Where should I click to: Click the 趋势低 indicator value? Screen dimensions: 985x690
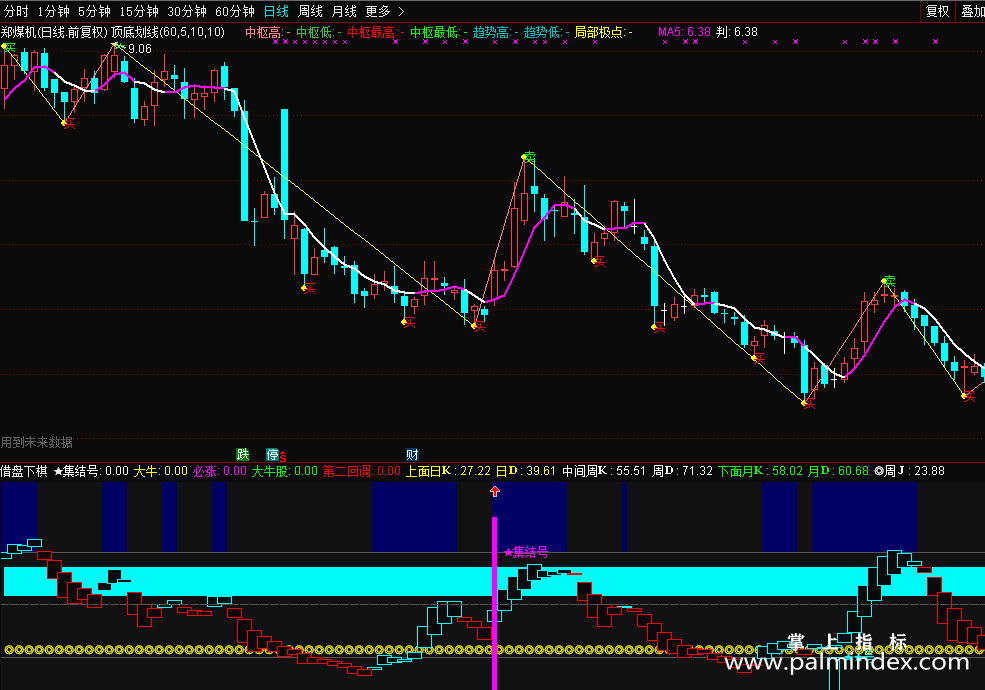point(547,32)
